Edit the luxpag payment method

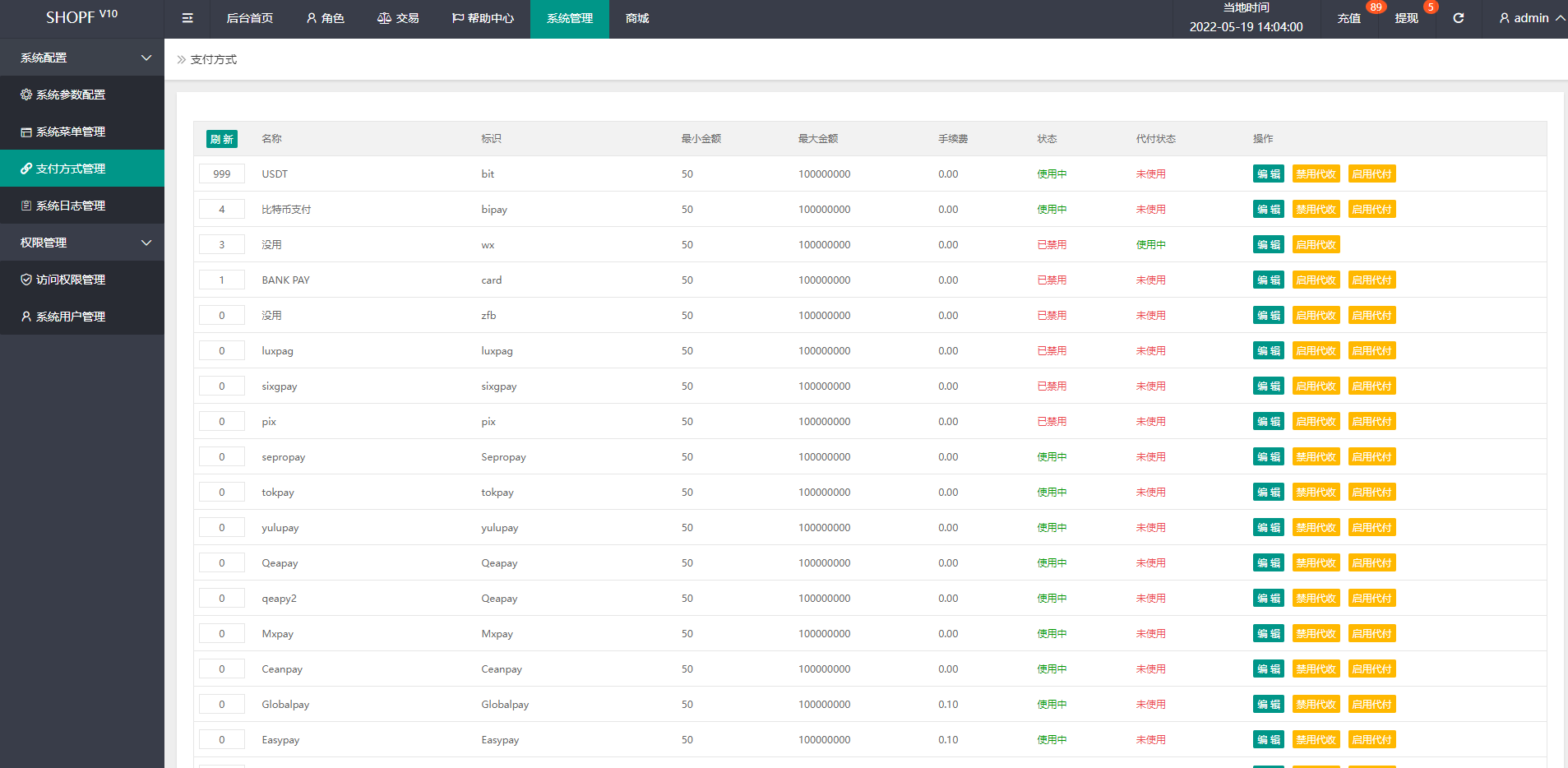pyautogui.click(x=1268, y=351)
